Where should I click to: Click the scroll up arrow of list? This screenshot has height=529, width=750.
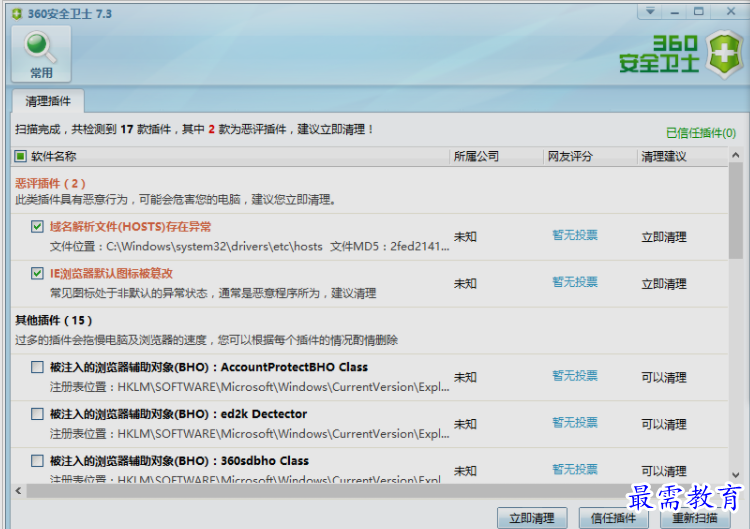[736, 155]
